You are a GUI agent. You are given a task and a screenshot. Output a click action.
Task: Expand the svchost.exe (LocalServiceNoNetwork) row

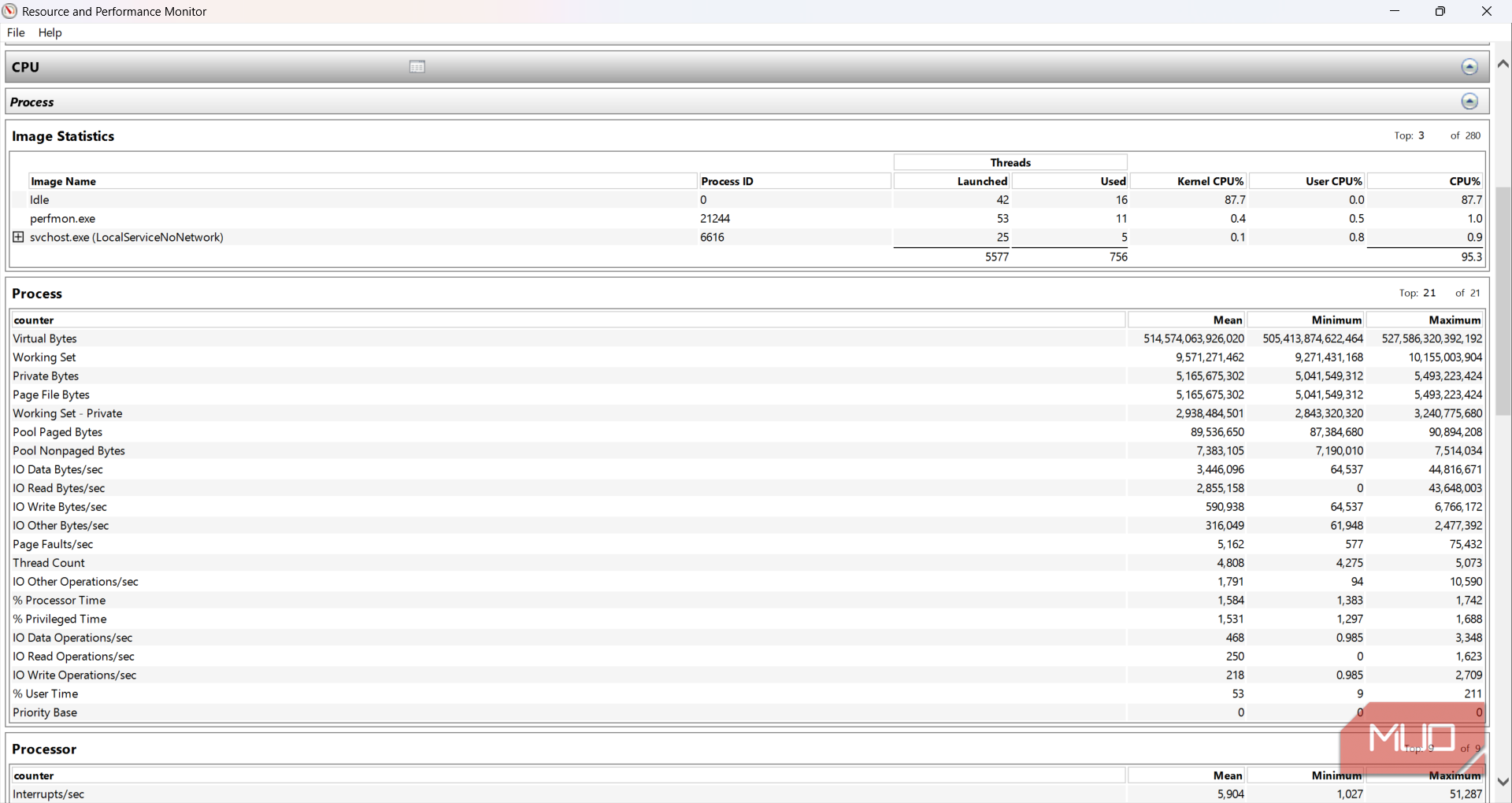(x=19, y=237)
